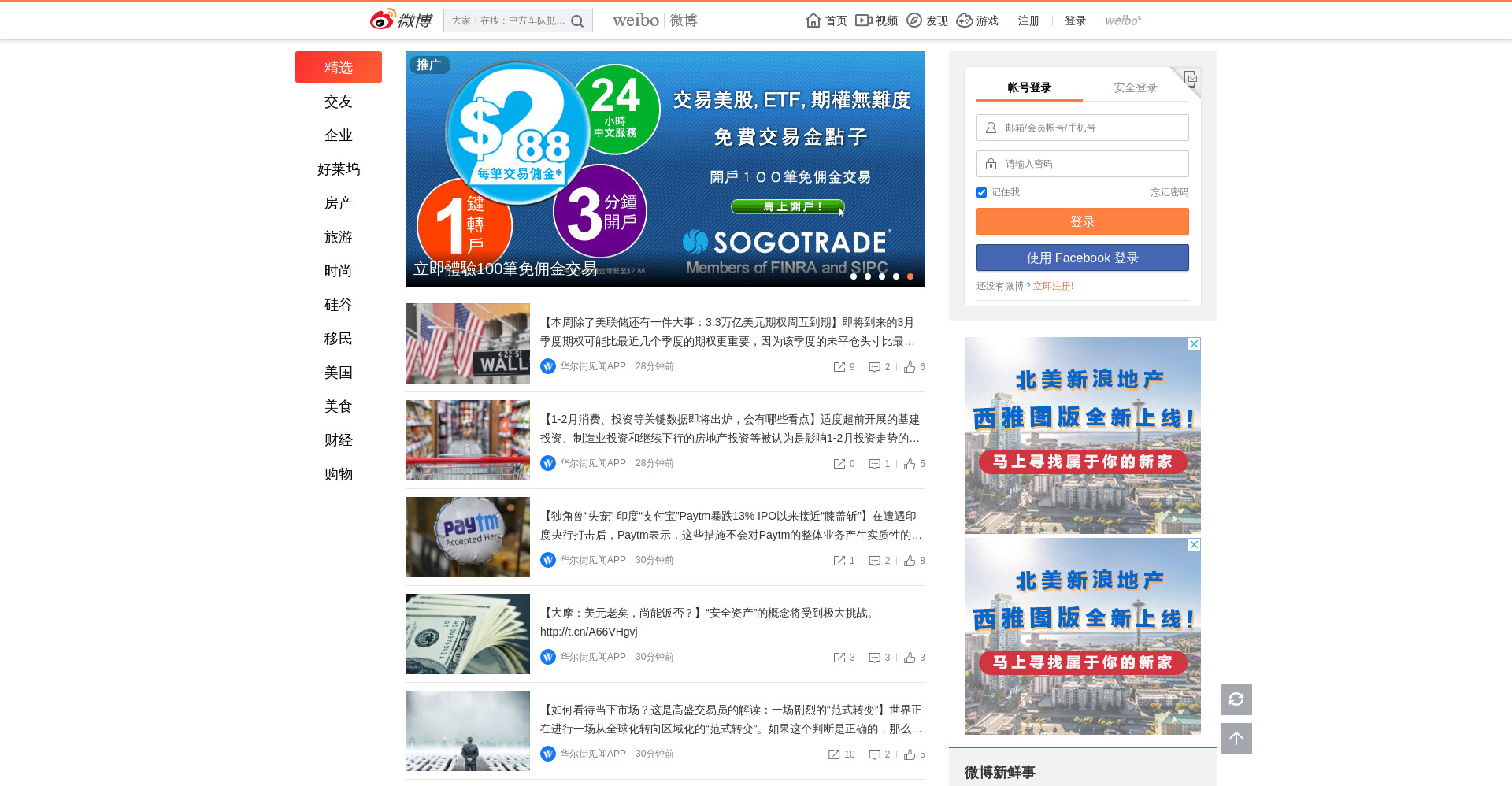The height and width of the screenshot is (786, 1512).
Task: Like the Paytm post
Action: coord(914,561)
